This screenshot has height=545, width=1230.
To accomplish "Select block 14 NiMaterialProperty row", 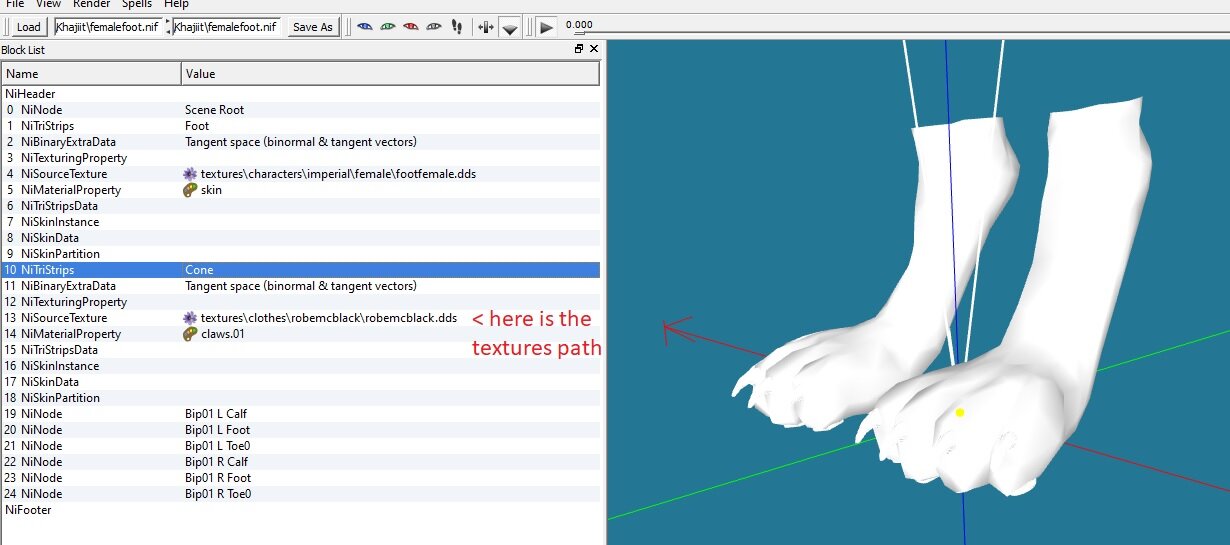I will coord(300,334).
